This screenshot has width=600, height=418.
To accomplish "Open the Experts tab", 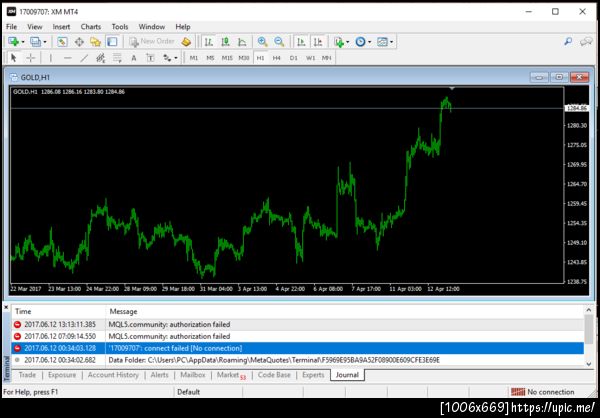I will tap(313, 375).
